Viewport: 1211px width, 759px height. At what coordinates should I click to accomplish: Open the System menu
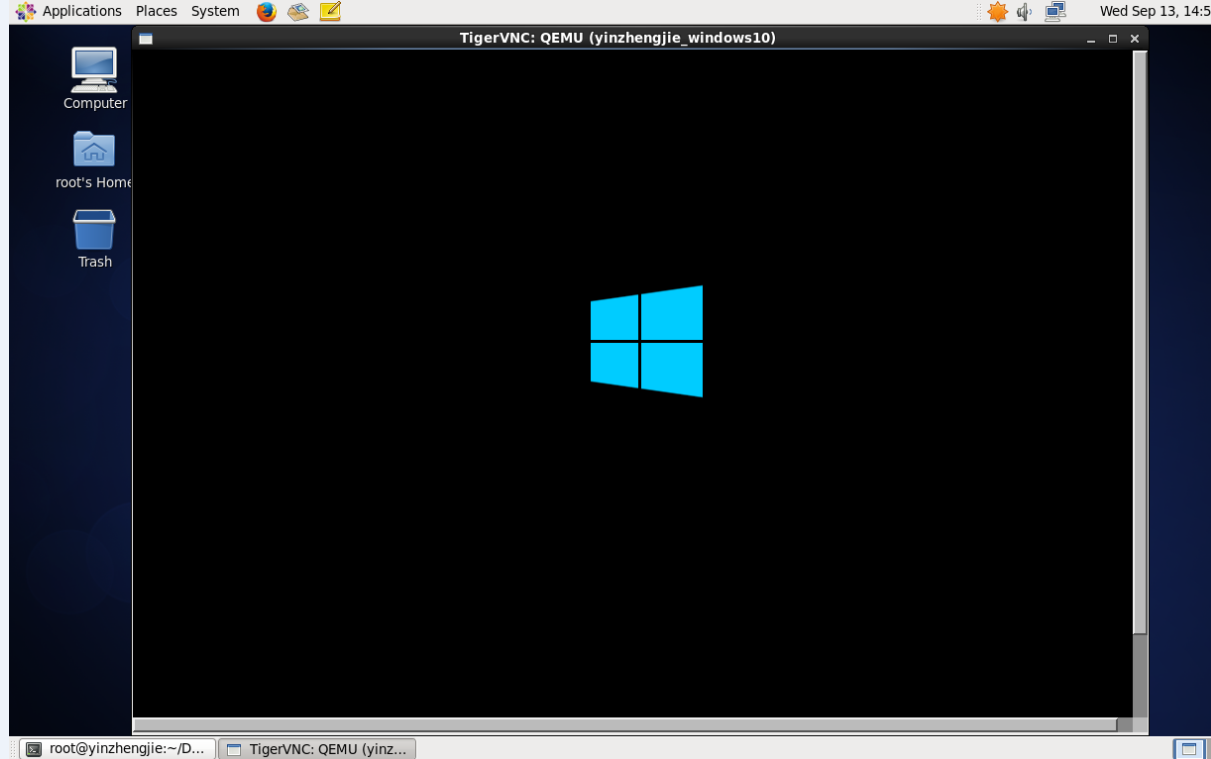215,11
